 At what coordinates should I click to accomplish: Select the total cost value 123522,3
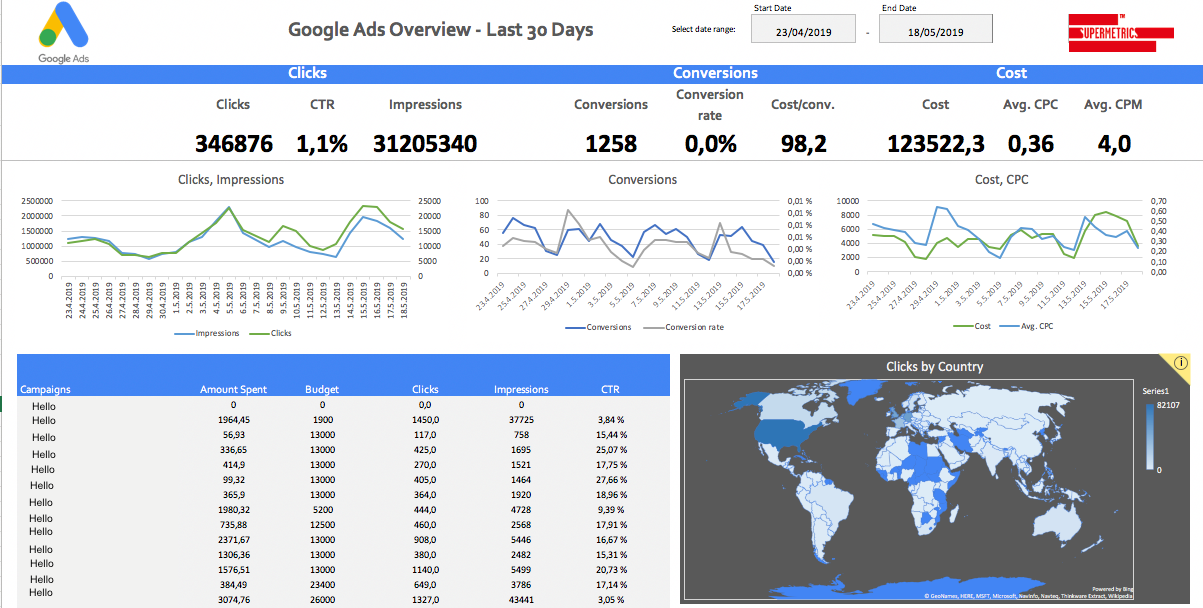(935, 144)
